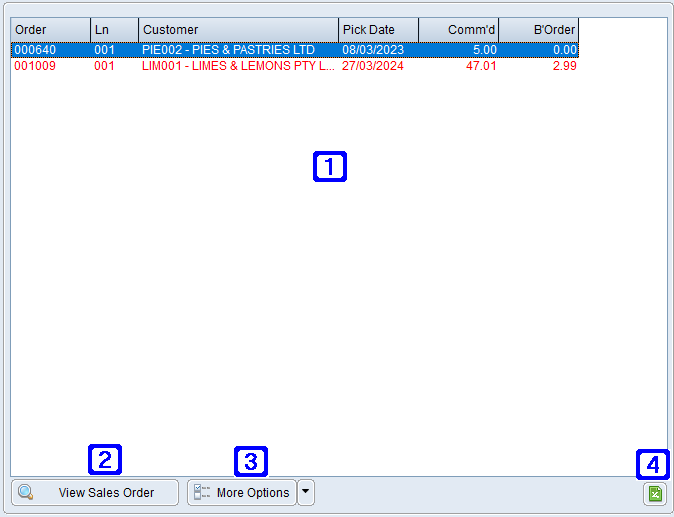Click the View Sales Order button
The height and width of the screenshot is (517, 674).
click(95, 493)
